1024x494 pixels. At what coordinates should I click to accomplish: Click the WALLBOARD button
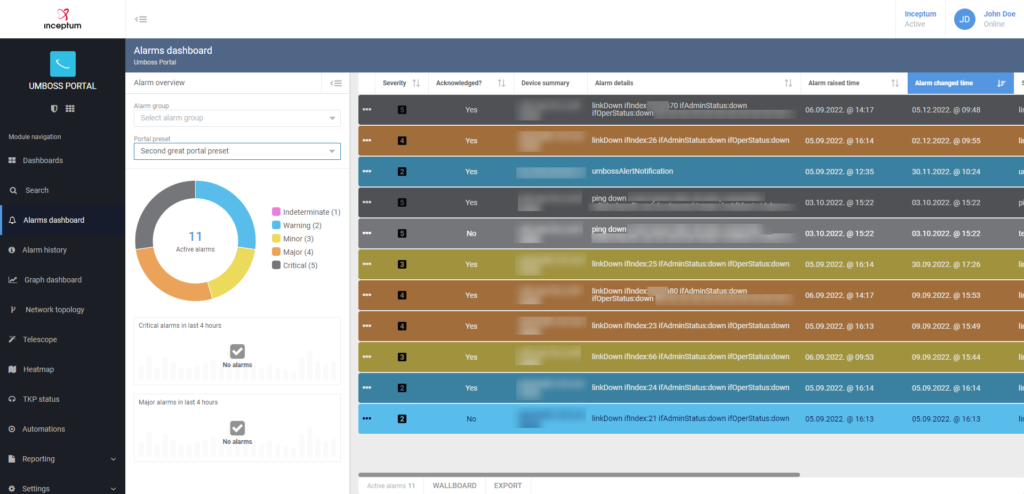pyautogui.click(x=455, y=486)
